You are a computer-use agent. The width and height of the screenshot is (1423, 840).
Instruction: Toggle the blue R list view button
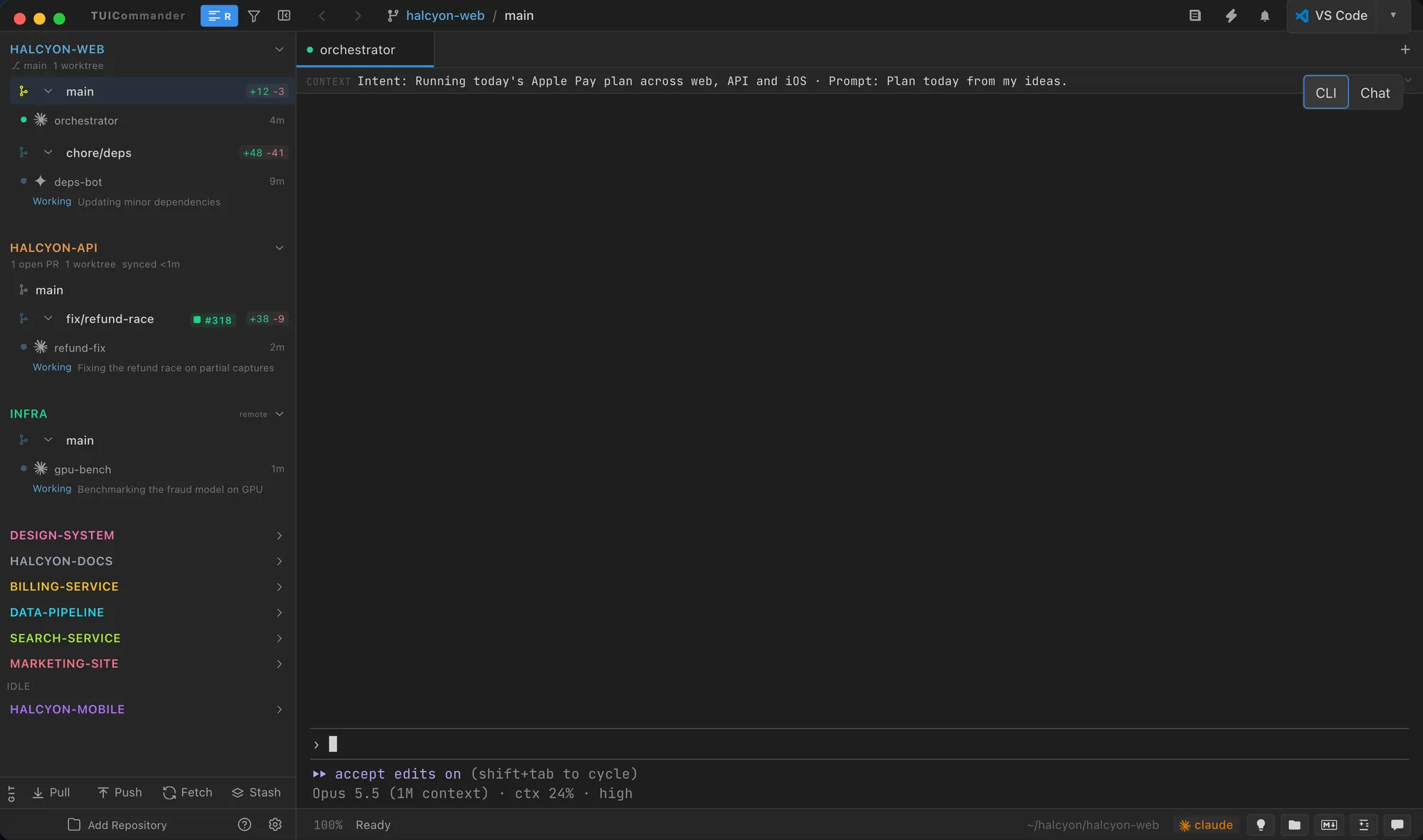[x=219, y=16]
